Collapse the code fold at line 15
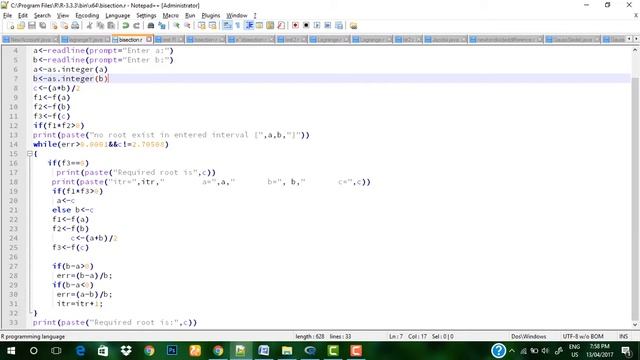 pyautogui.click(x=29, y=153)
